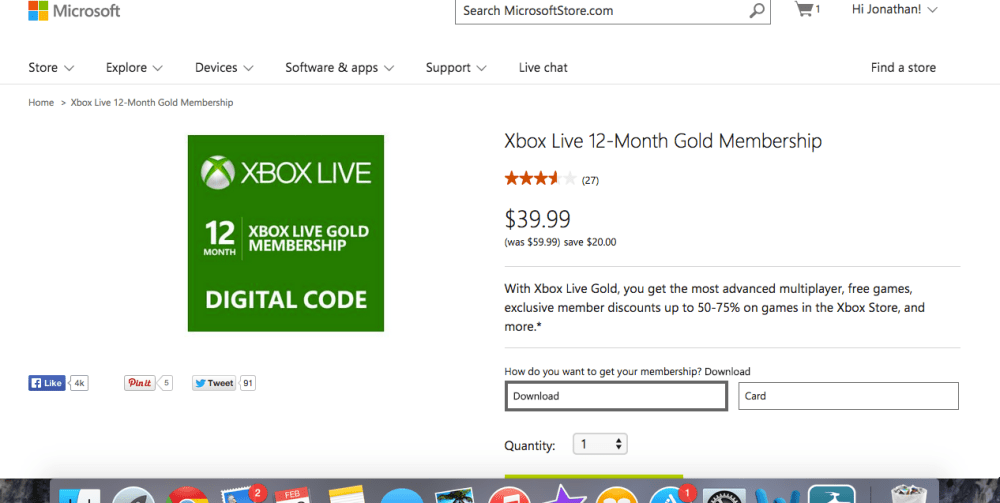Click the Facebook Like button
Image resolution: width=1000 pixels, height=503 pixels.
pos(47,383)
